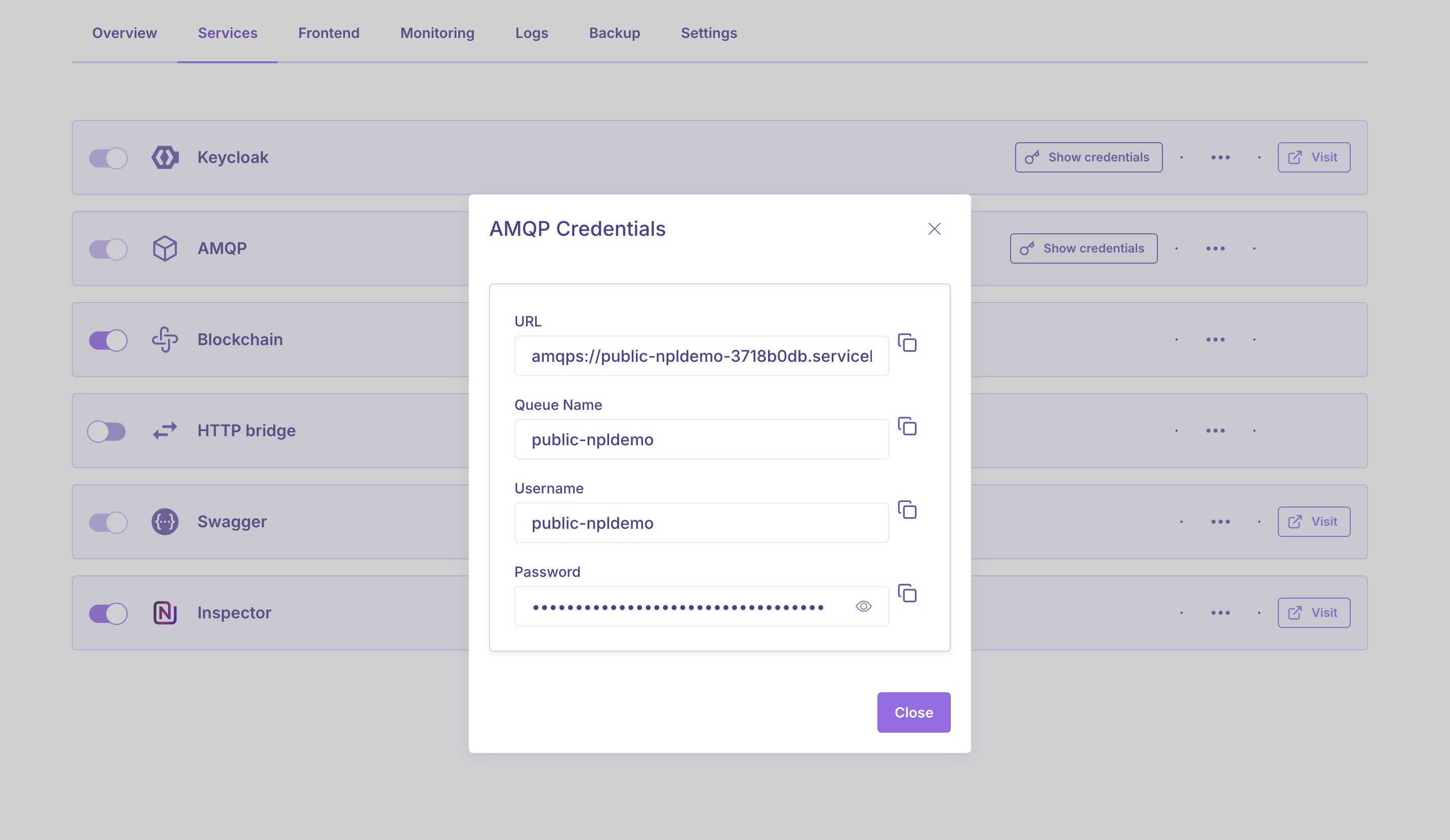Copy the AMQP URL to clipboard
Screen dimensions: 1450x840
(x=907, y=343)
